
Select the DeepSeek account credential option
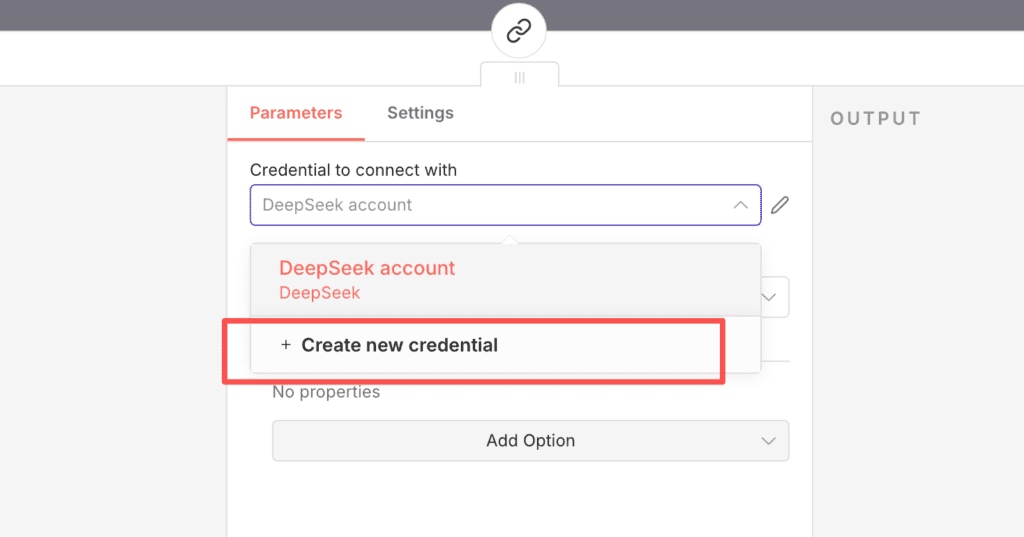coord(367,268)
